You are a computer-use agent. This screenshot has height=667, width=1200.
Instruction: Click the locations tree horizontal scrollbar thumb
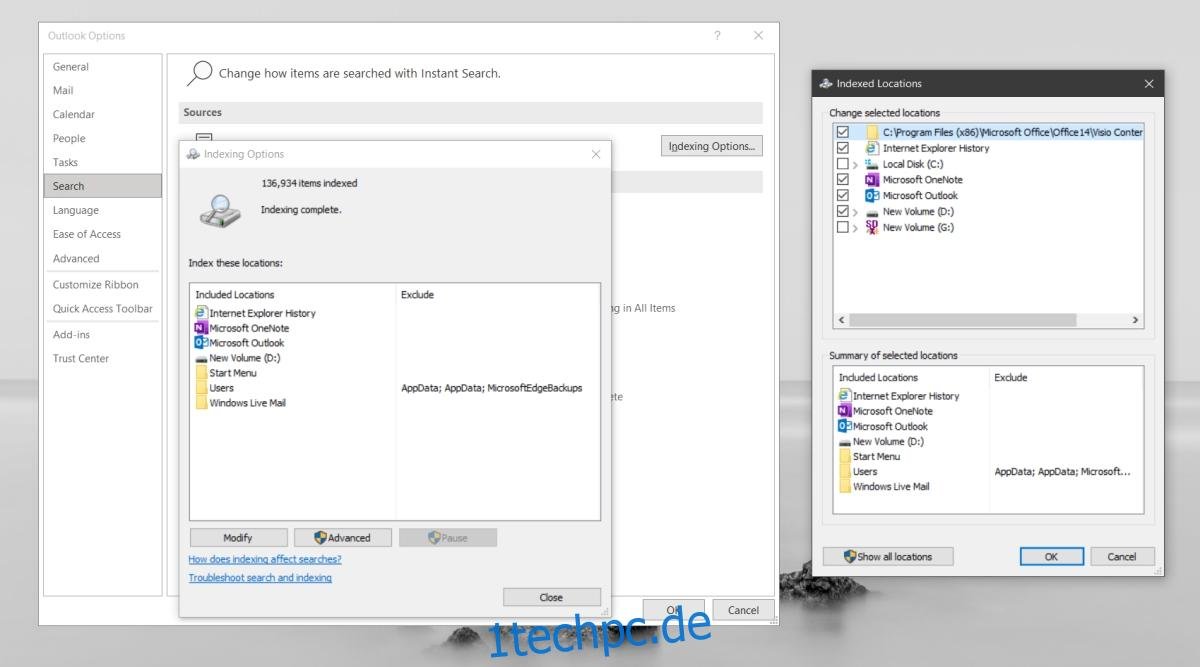(x=962, y=320)
